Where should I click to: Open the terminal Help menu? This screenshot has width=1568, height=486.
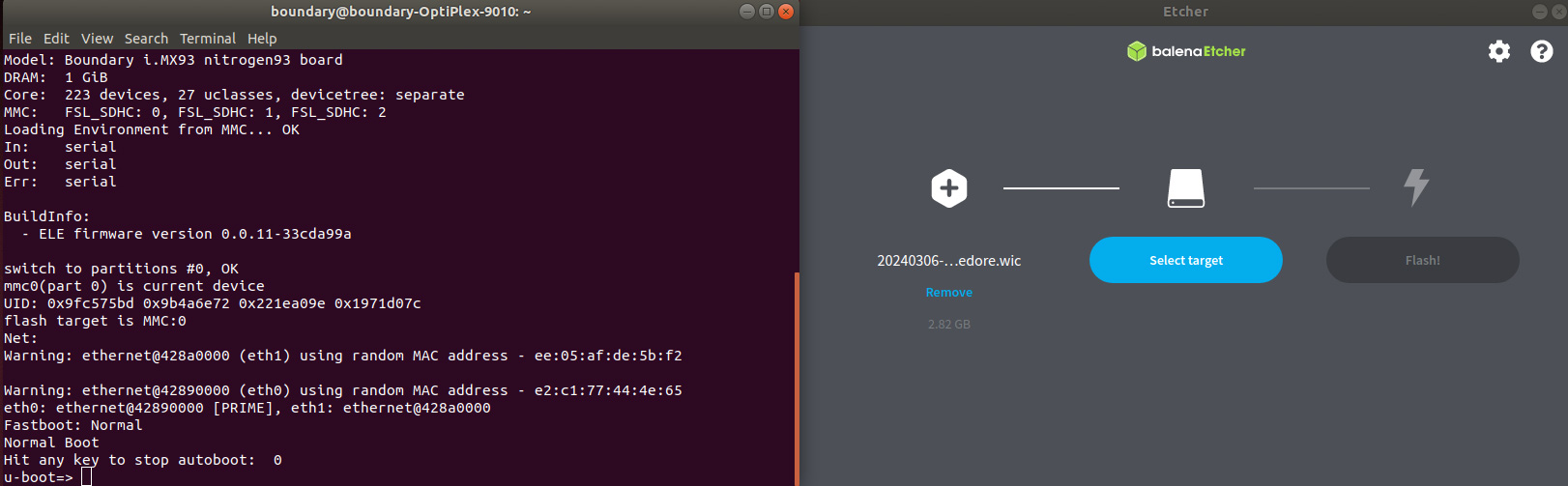262,39
